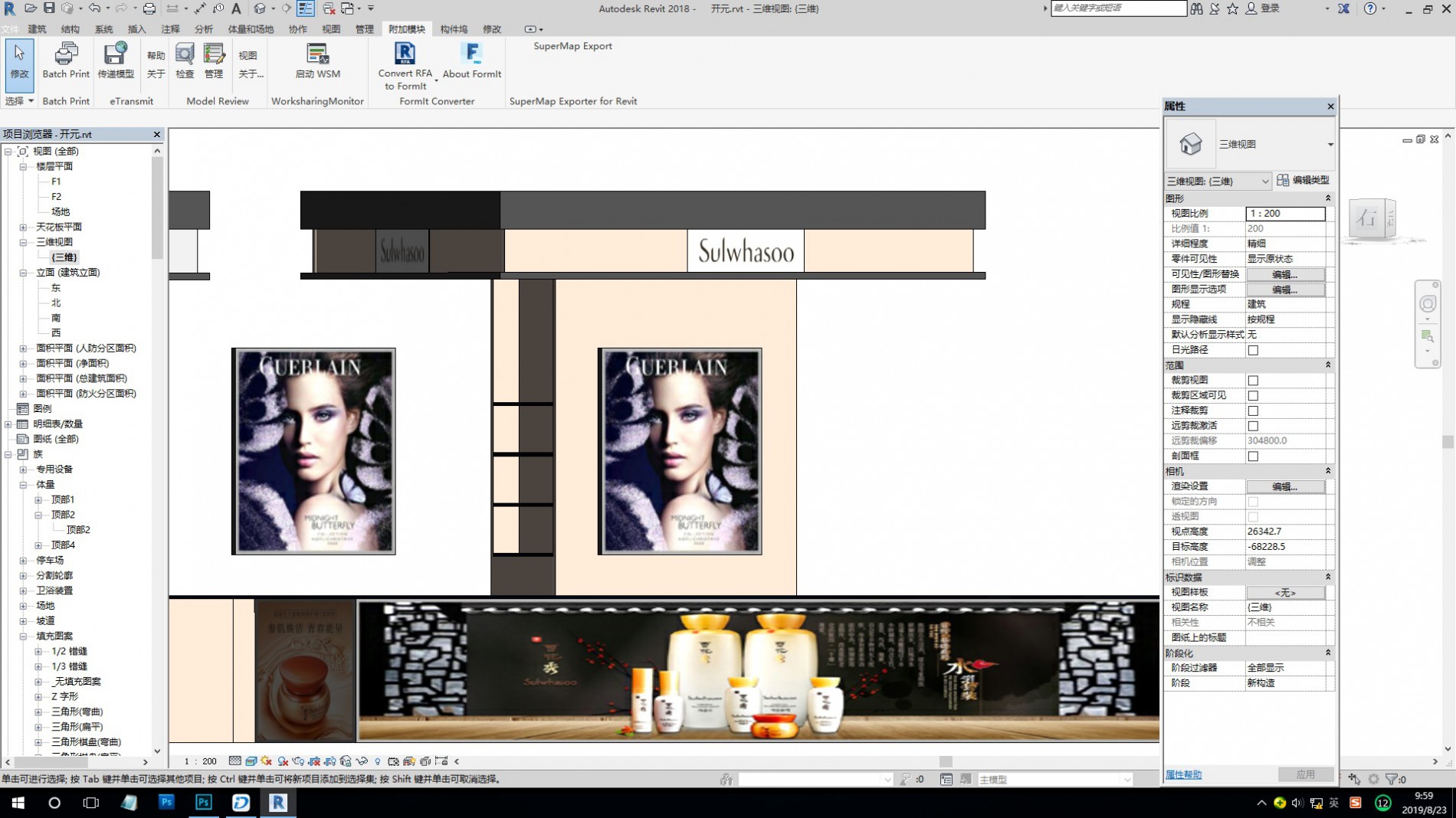Open Model Review manage tool

tap(214, 61)
